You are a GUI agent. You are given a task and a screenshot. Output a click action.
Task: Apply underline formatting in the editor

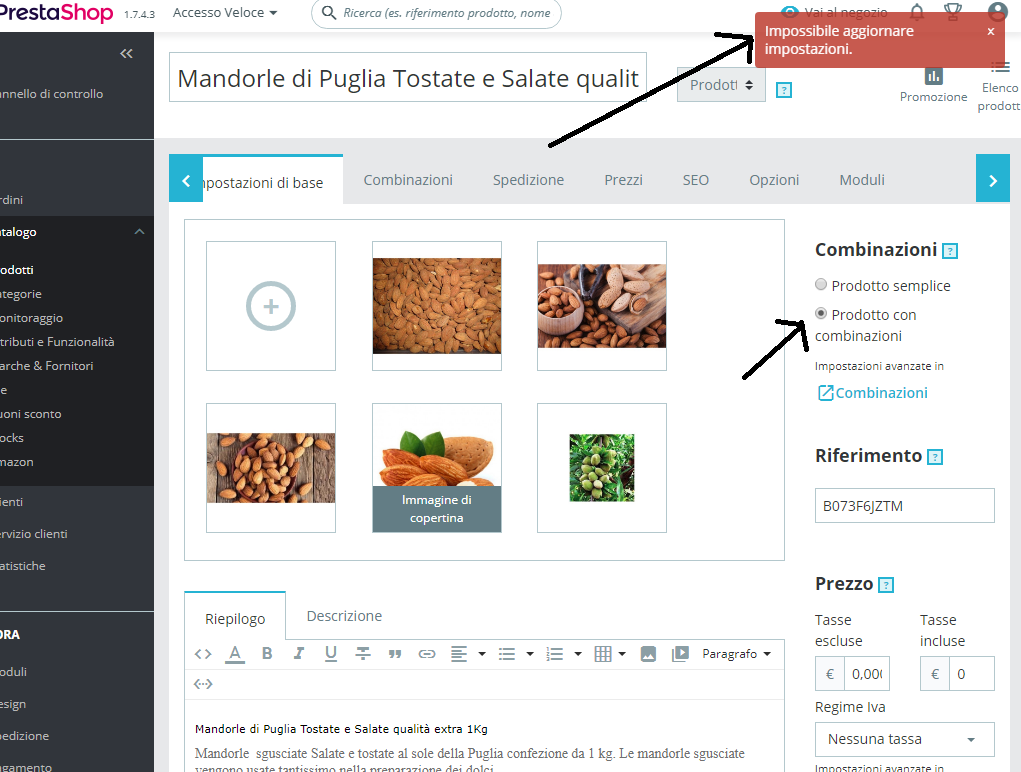331,654
